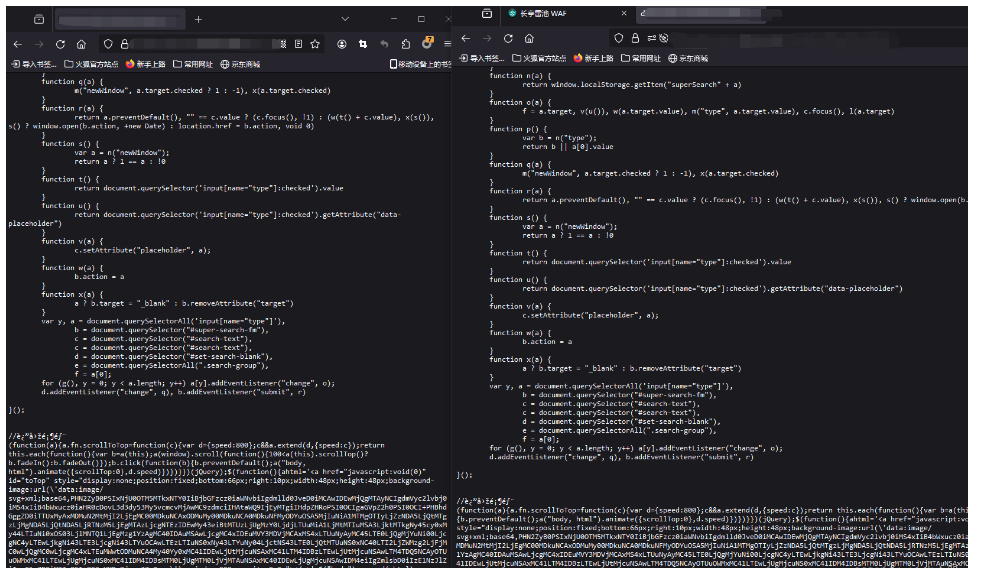This screenshot has height=568, width=986.
Task: Open home page in right browser window
Action: 529,38
